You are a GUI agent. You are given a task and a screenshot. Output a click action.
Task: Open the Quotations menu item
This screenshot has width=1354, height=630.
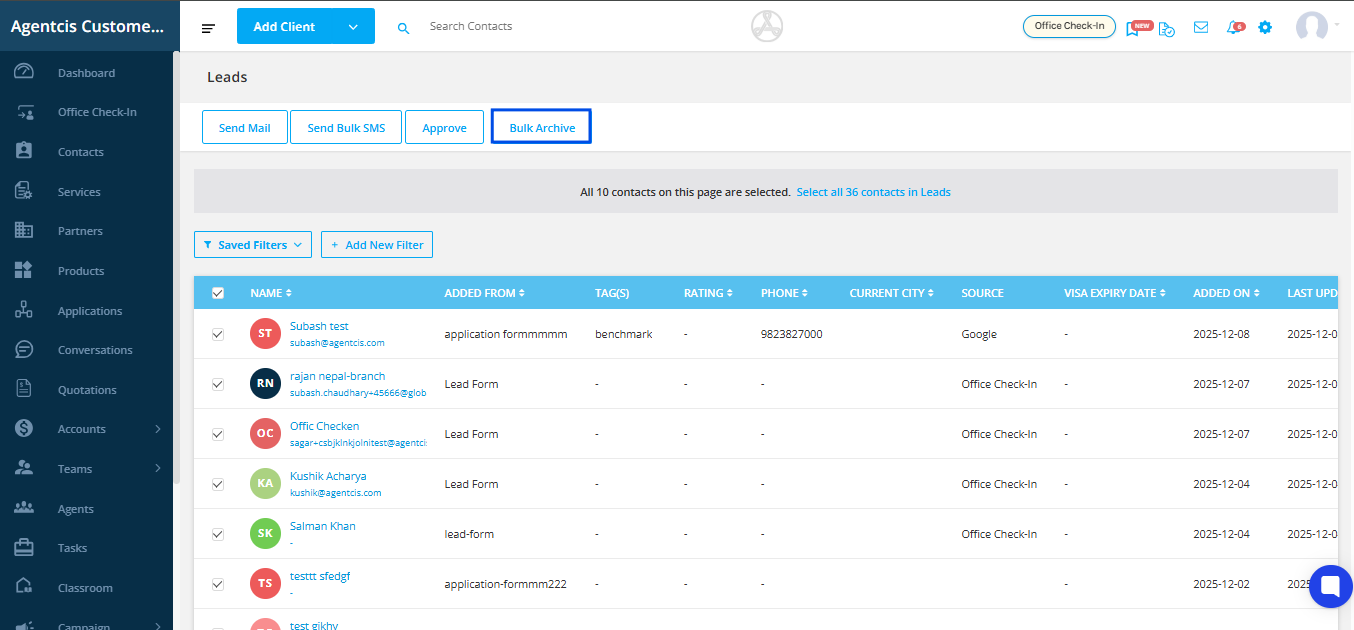(87, 390)
